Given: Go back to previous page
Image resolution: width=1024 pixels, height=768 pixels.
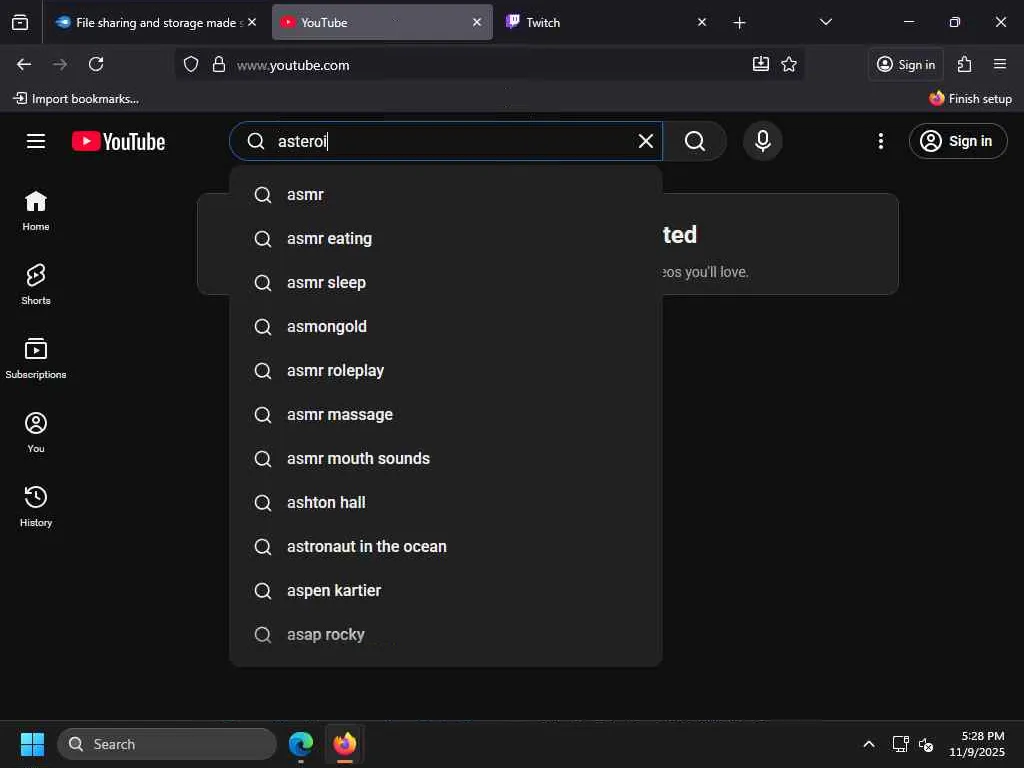Looking at the screenshot, I should point(24,64).
